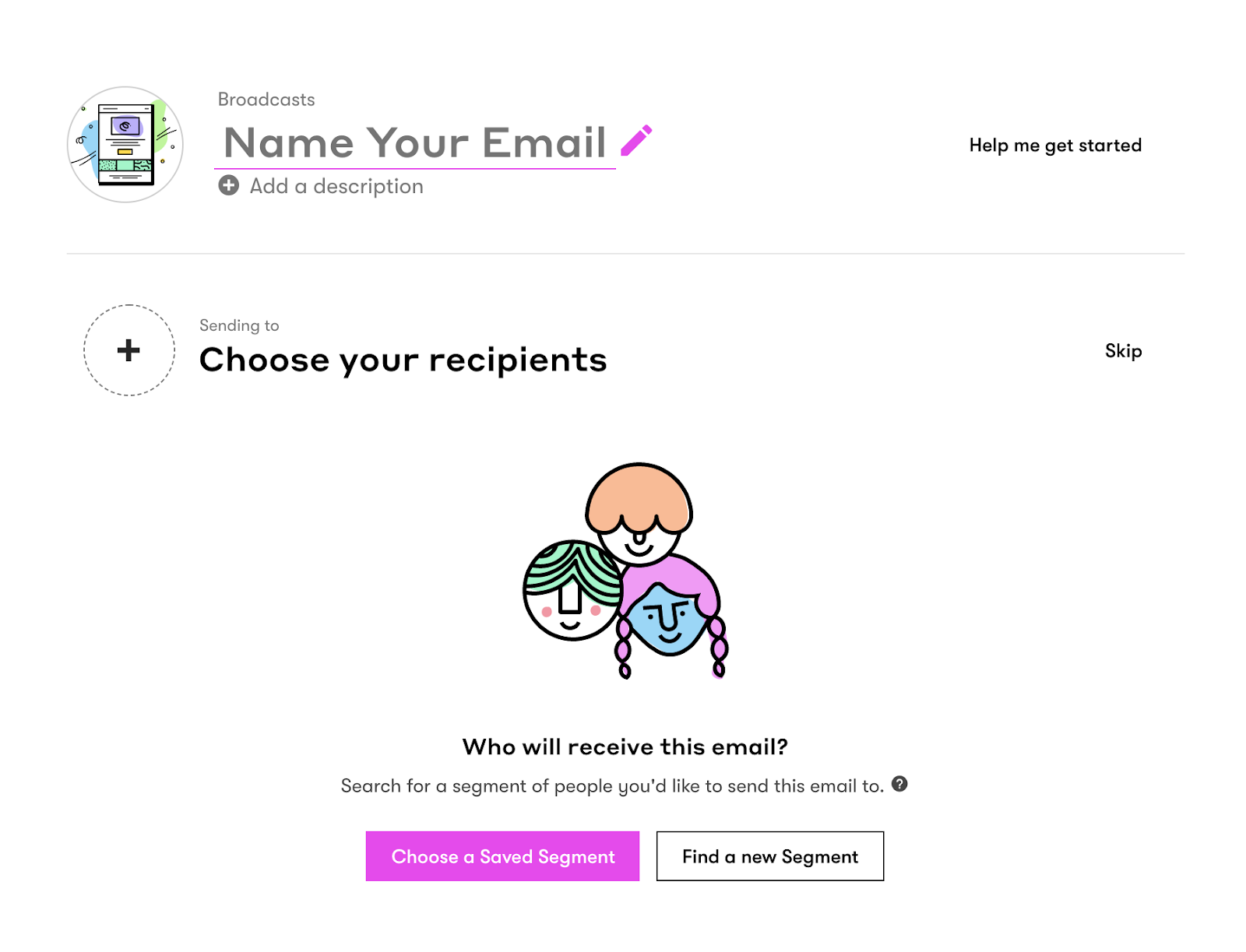Click the horizontal divider below the email header
Image resolution: width=1246 pixels, height=952 pixels.
625,254
